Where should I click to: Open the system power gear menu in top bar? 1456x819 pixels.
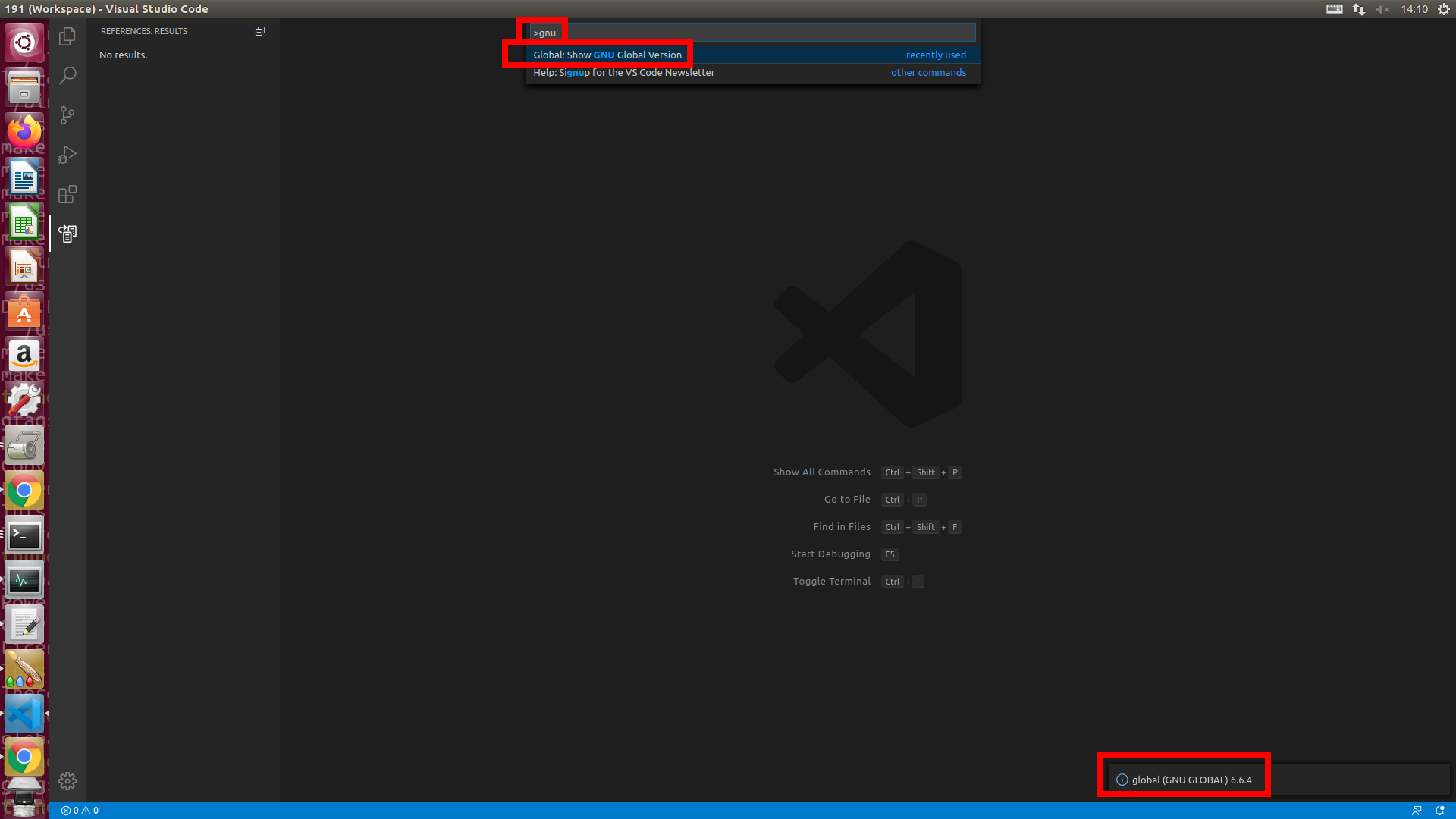[x=1444, y=9]
